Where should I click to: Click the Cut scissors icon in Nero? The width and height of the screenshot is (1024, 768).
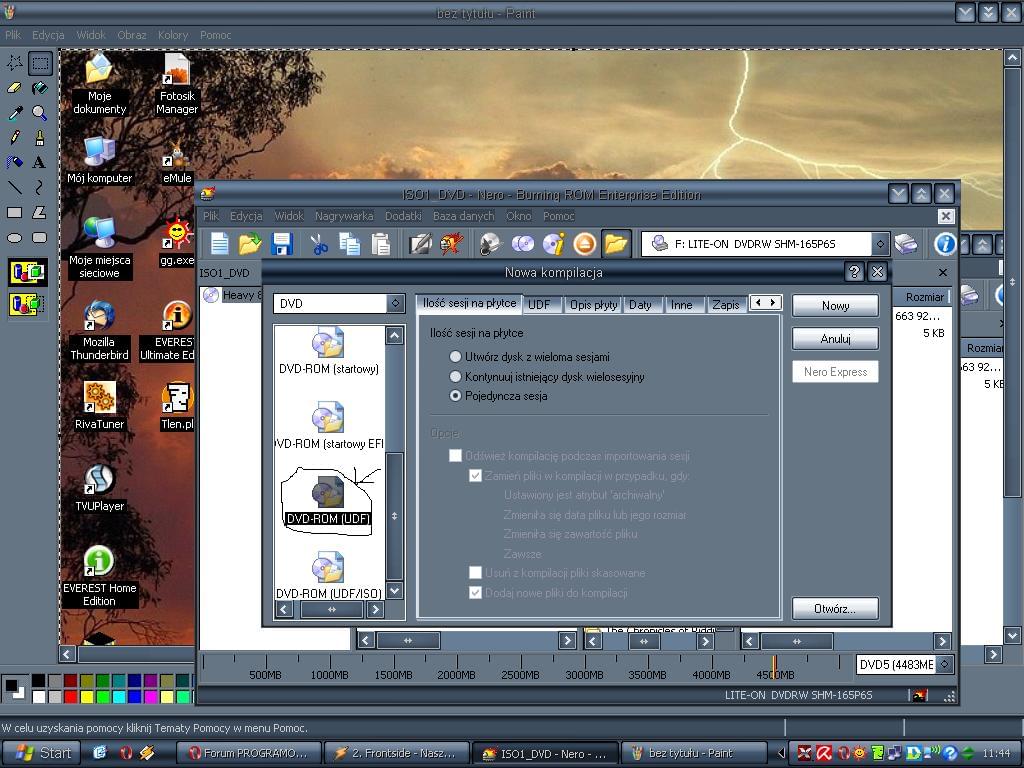(318, 244)
